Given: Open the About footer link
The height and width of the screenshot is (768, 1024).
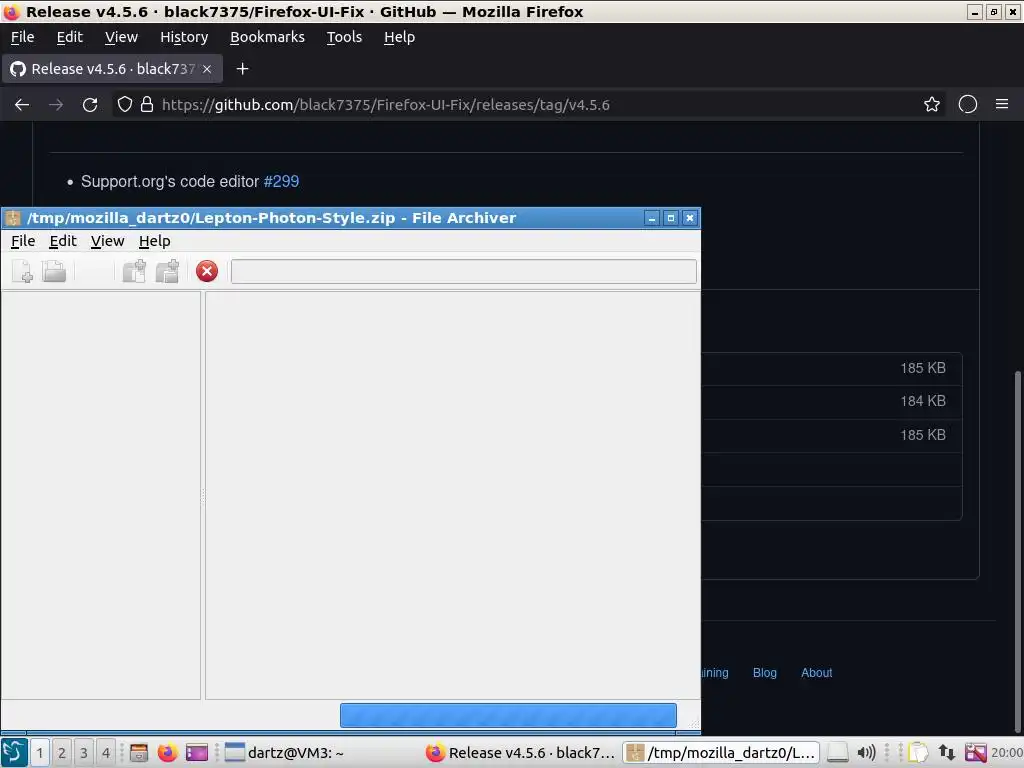Looking at the screenshot, I should coord(816,673).
